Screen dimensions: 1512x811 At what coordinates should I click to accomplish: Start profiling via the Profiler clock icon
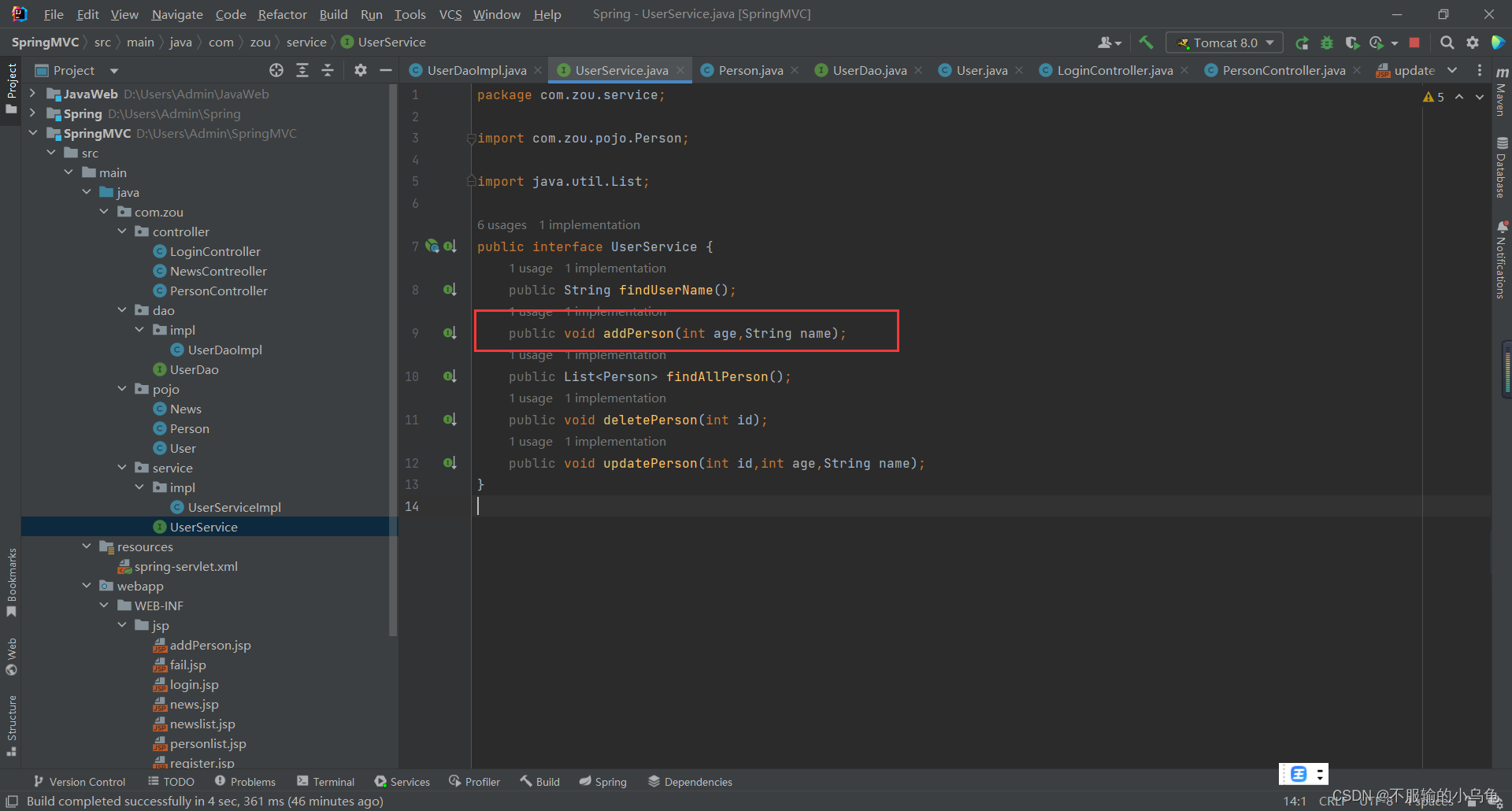click(1376, 43)
